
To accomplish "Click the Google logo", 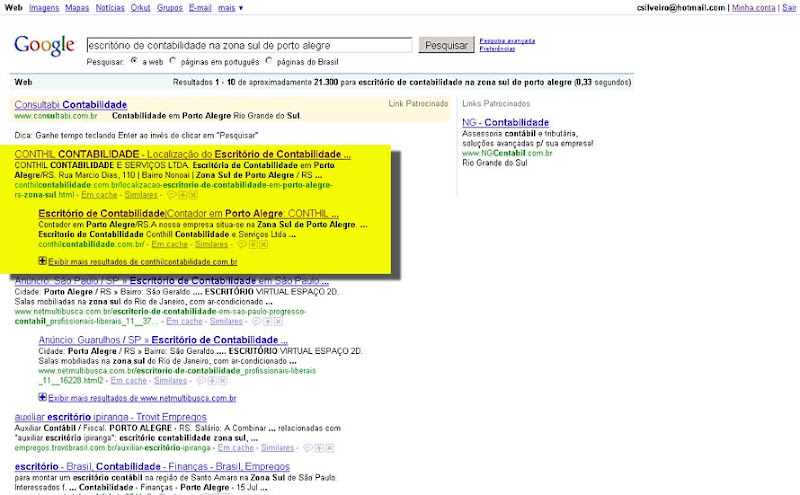I will [x=45, y=45].
